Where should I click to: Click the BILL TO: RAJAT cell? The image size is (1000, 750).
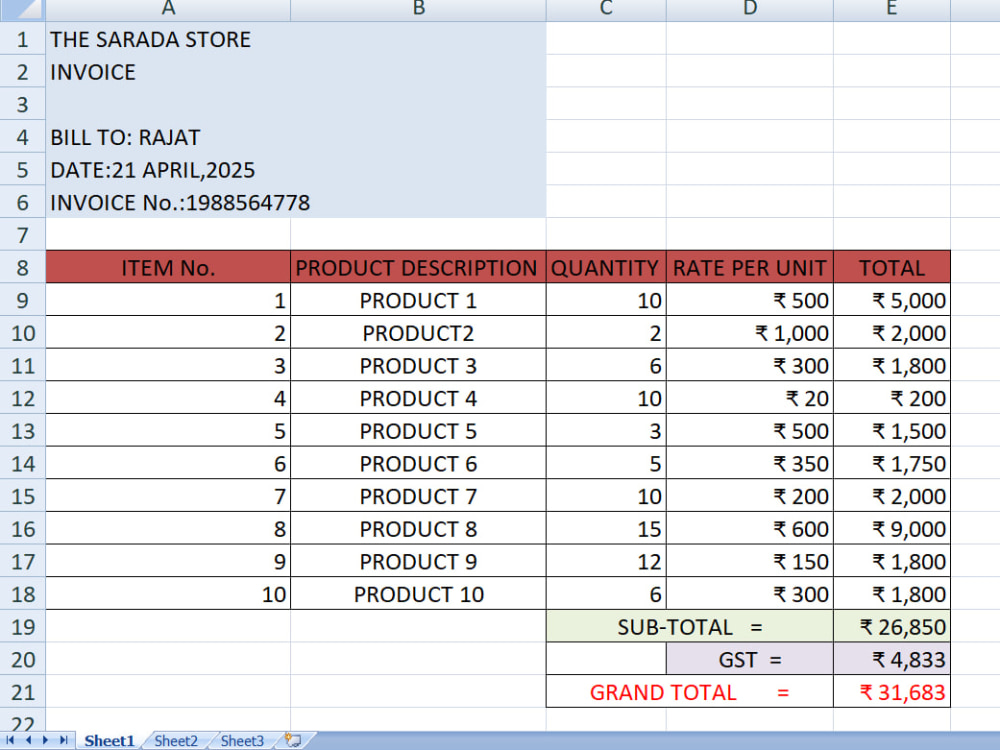(x=168, y=137)
